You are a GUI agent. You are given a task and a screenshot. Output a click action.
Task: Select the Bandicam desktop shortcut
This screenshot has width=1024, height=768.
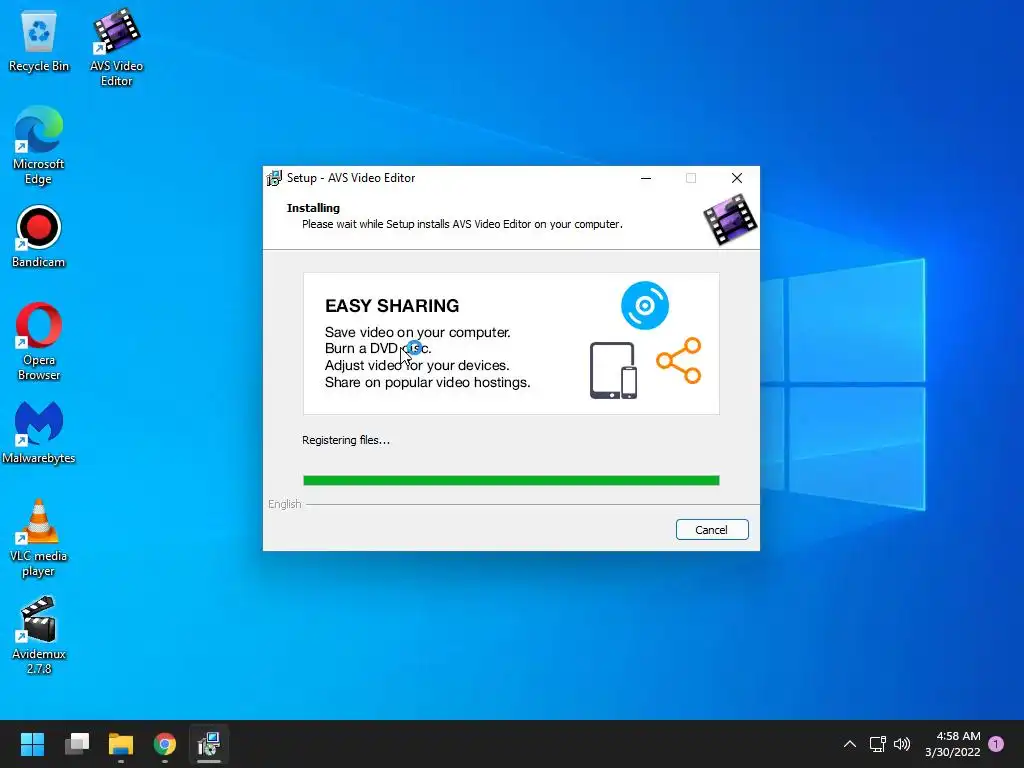pos(39,237)
